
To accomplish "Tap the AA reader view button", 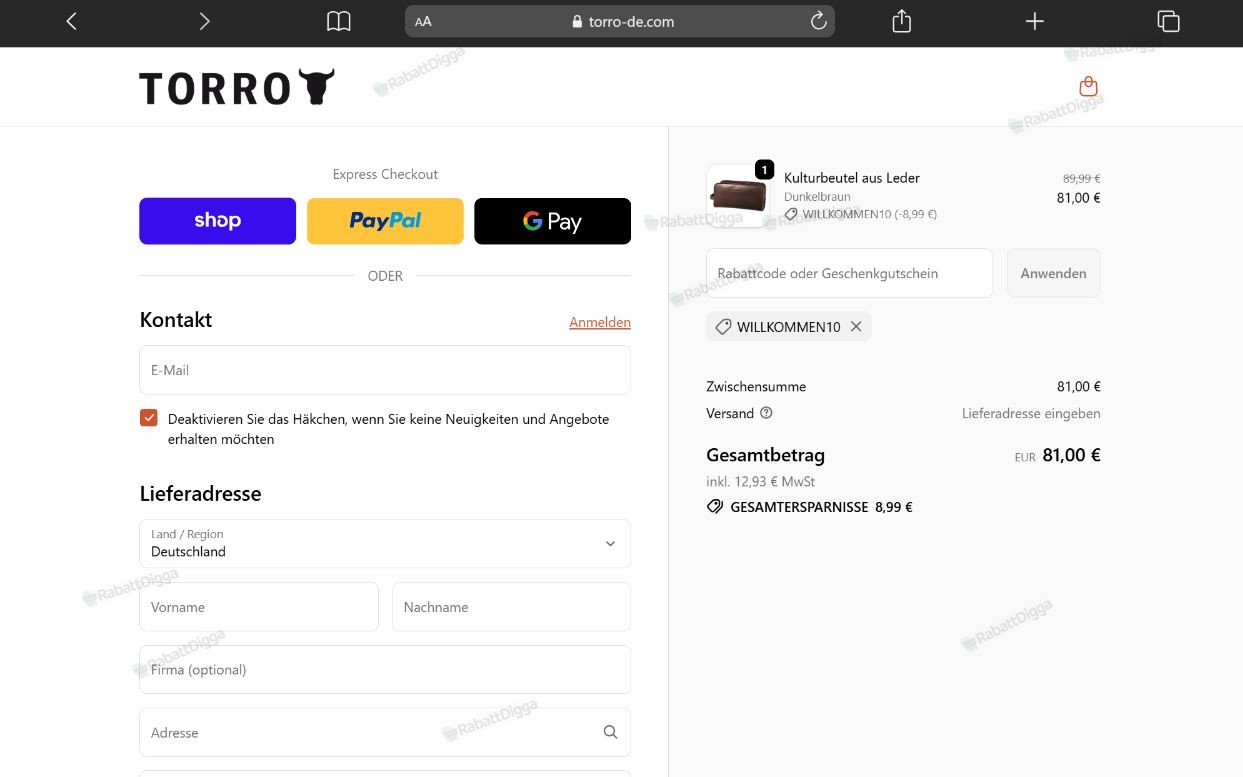I will (x=423, y=21).
